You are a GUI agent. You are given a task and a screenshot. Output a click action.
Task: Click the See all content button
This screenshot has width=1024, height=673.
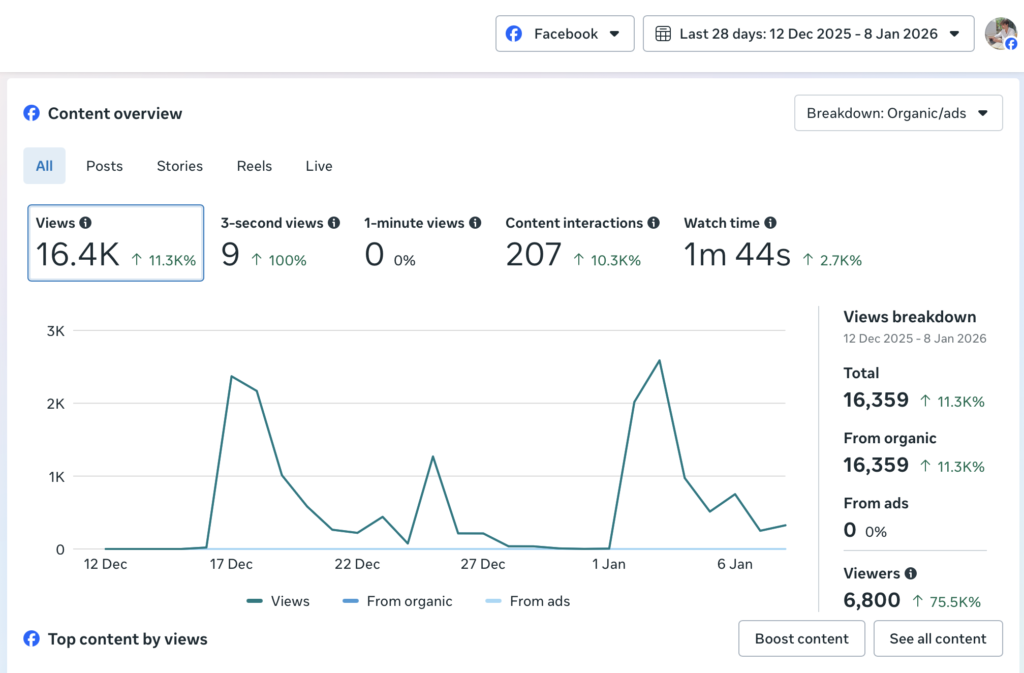[938, 638]
